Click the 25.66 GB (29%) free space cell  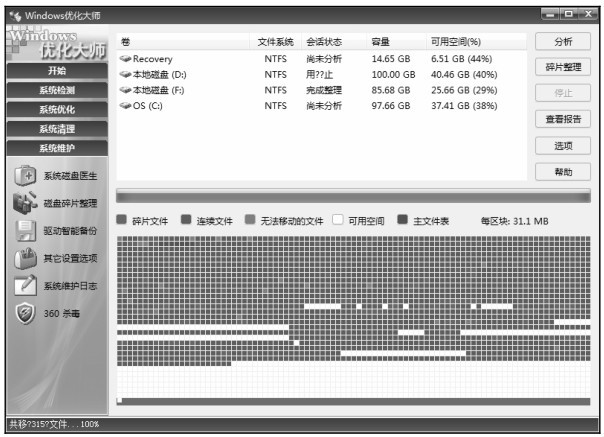[464, 90]
